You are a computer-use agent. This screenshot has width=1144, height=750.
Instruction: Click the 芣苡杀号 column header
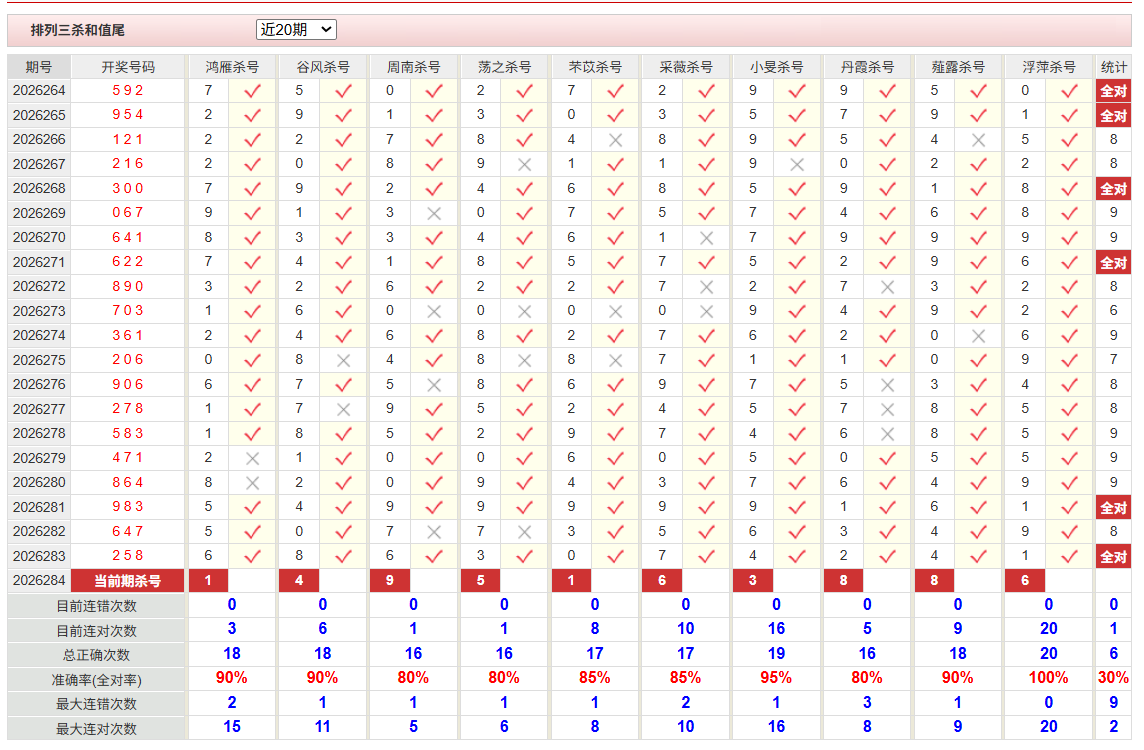tap(595, 67)
